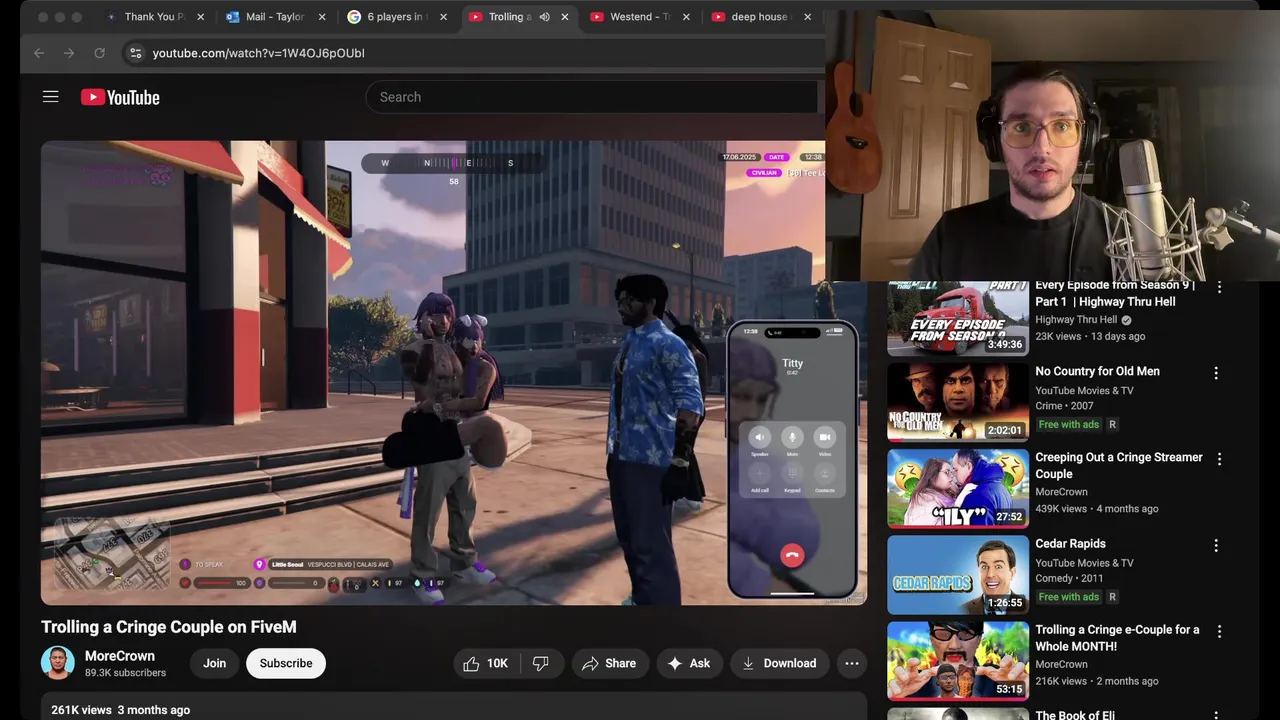
Task: Subscribe to MoreCrown channel
Action: [x=286, y=663]
